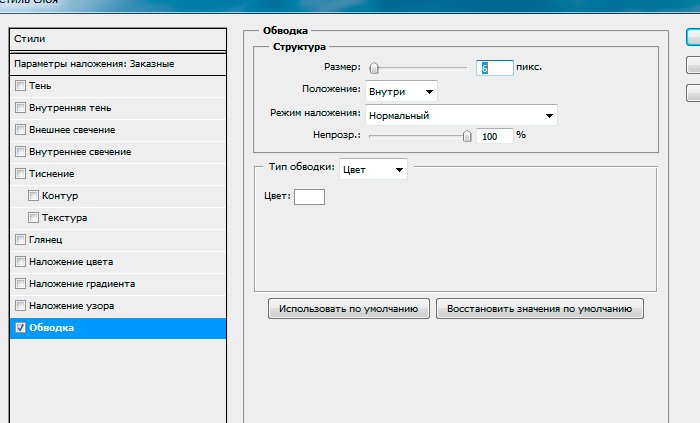This screenshot has width=700, height=423.
Task: Enable the Внешнее свечение checkbox
Action: (21, 130)
